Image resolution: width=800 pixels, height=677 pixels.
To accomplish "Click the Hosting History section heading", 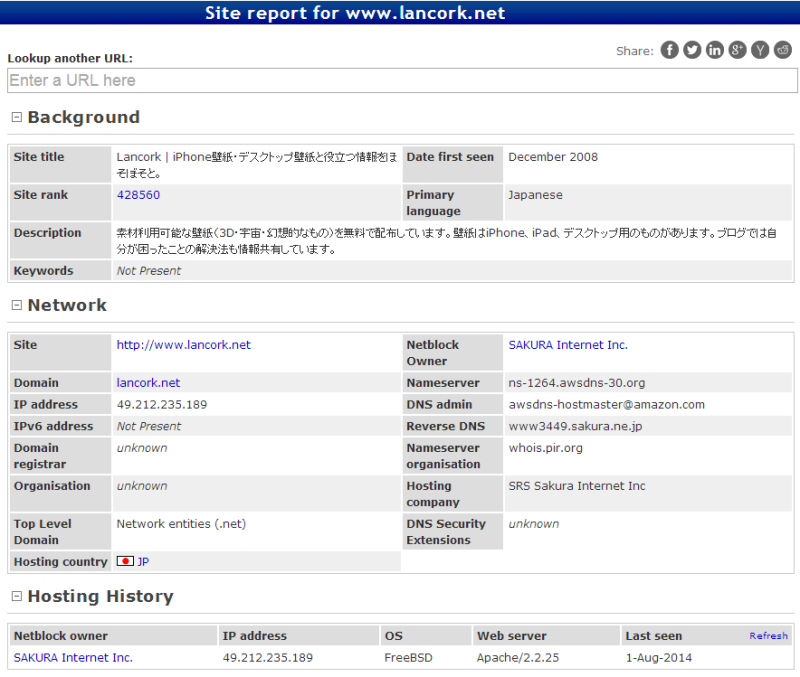I will 101,596.
